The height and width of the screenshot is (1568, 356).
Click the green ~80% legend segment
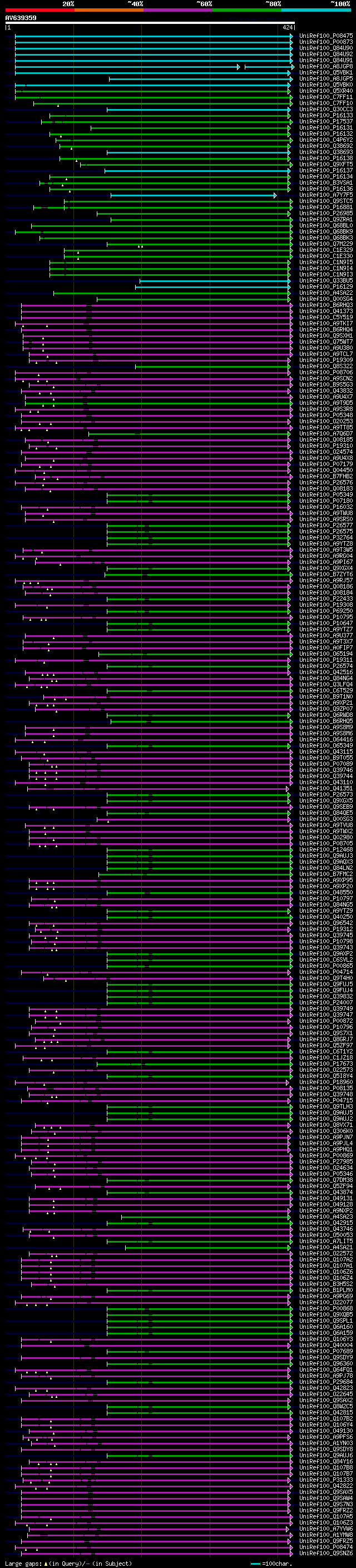point(247,10)
